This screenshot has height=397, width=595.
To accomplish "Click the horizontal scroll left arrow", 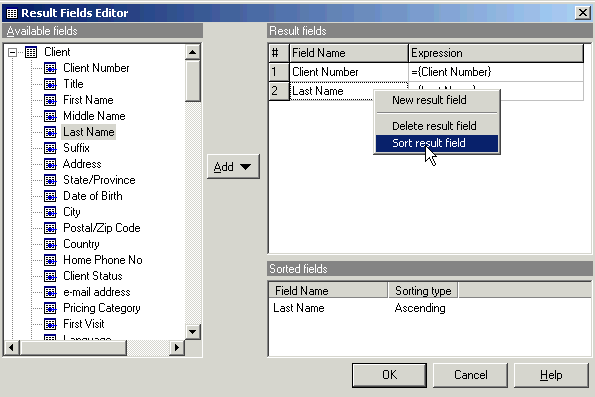I will point(11,348).
